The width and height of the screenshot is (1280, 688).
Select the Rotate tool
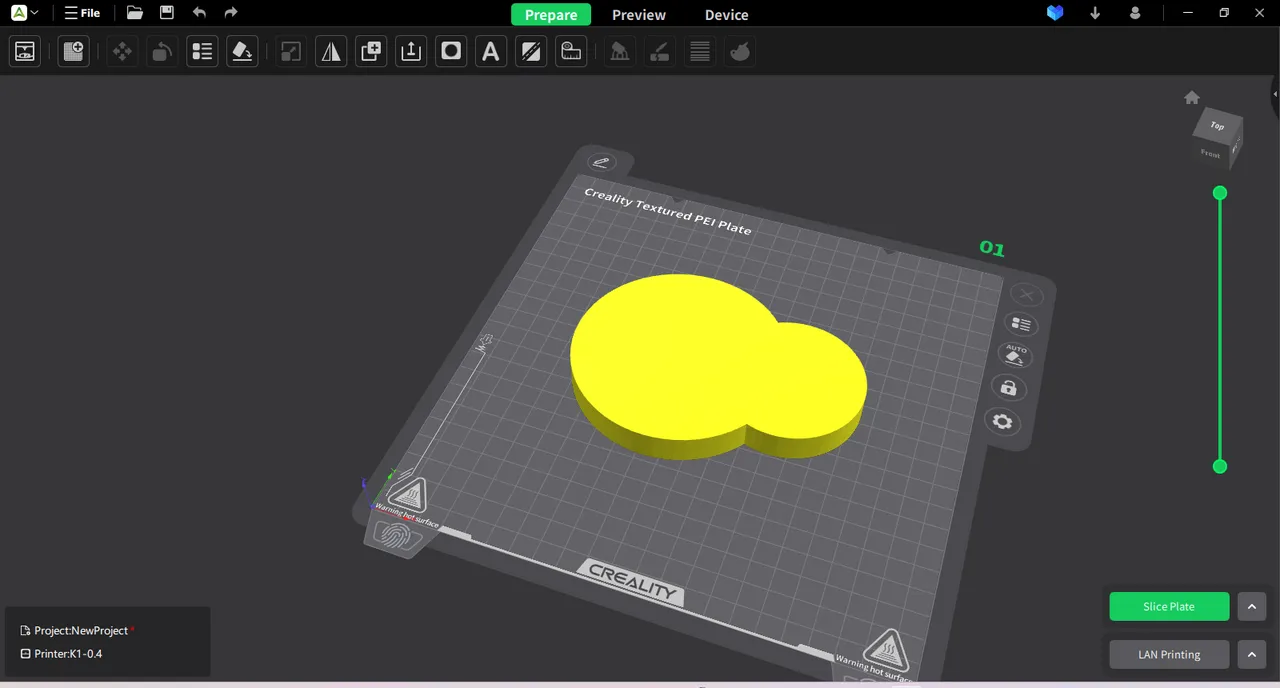click(x=161, y=51)
